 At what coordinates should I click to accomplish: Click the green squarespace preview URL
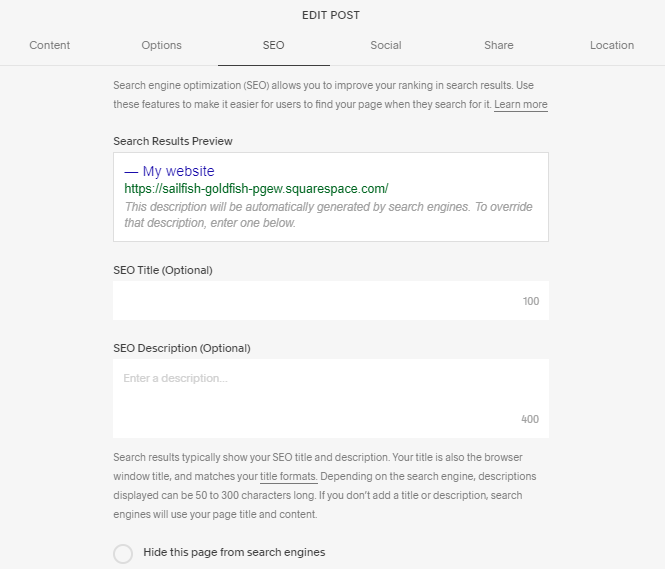point(256,188)
